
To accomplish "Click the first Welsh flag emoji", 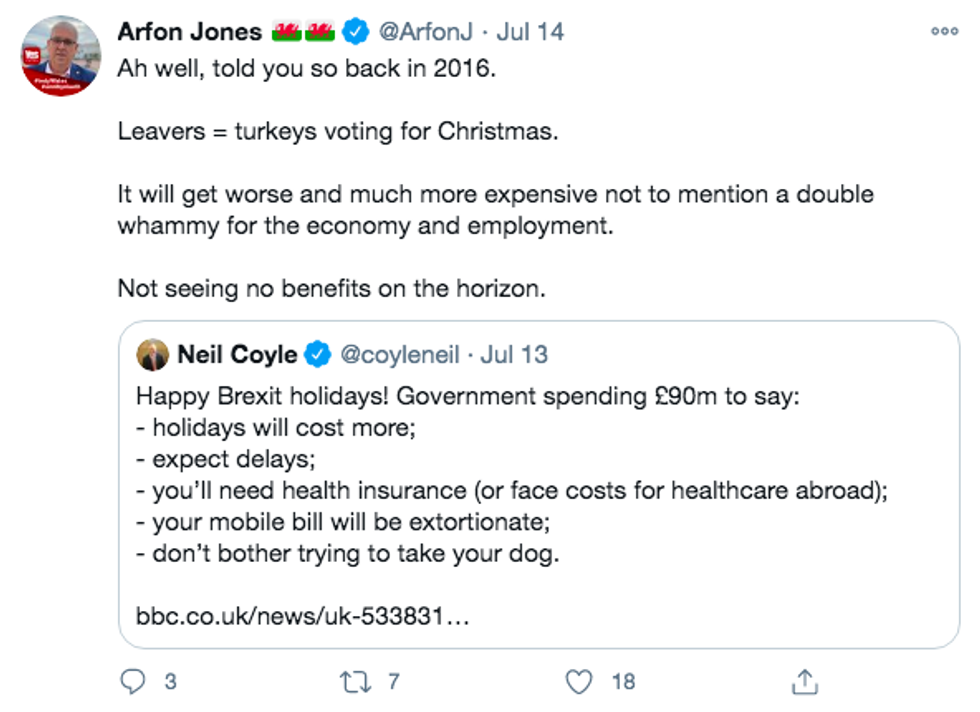I will (x=288, y=32).
